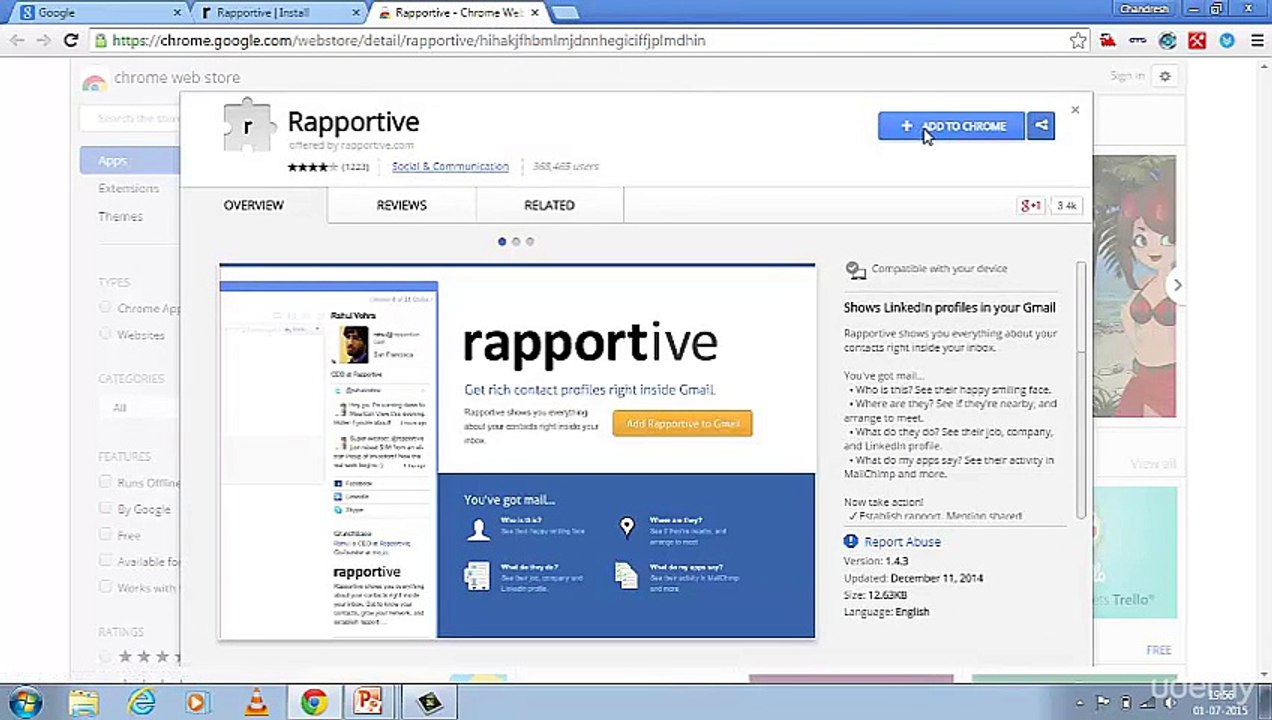The width and height of the screenshot is (1272, 720).
Task: Click the red train extension icon
Action: [x=1108, y=41]
